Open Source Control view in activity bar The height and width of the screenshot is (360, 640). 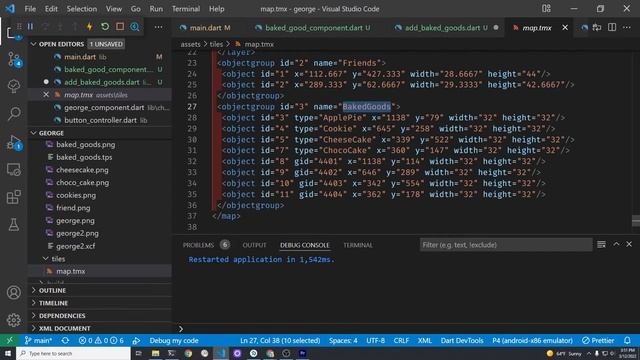(14, 60)
